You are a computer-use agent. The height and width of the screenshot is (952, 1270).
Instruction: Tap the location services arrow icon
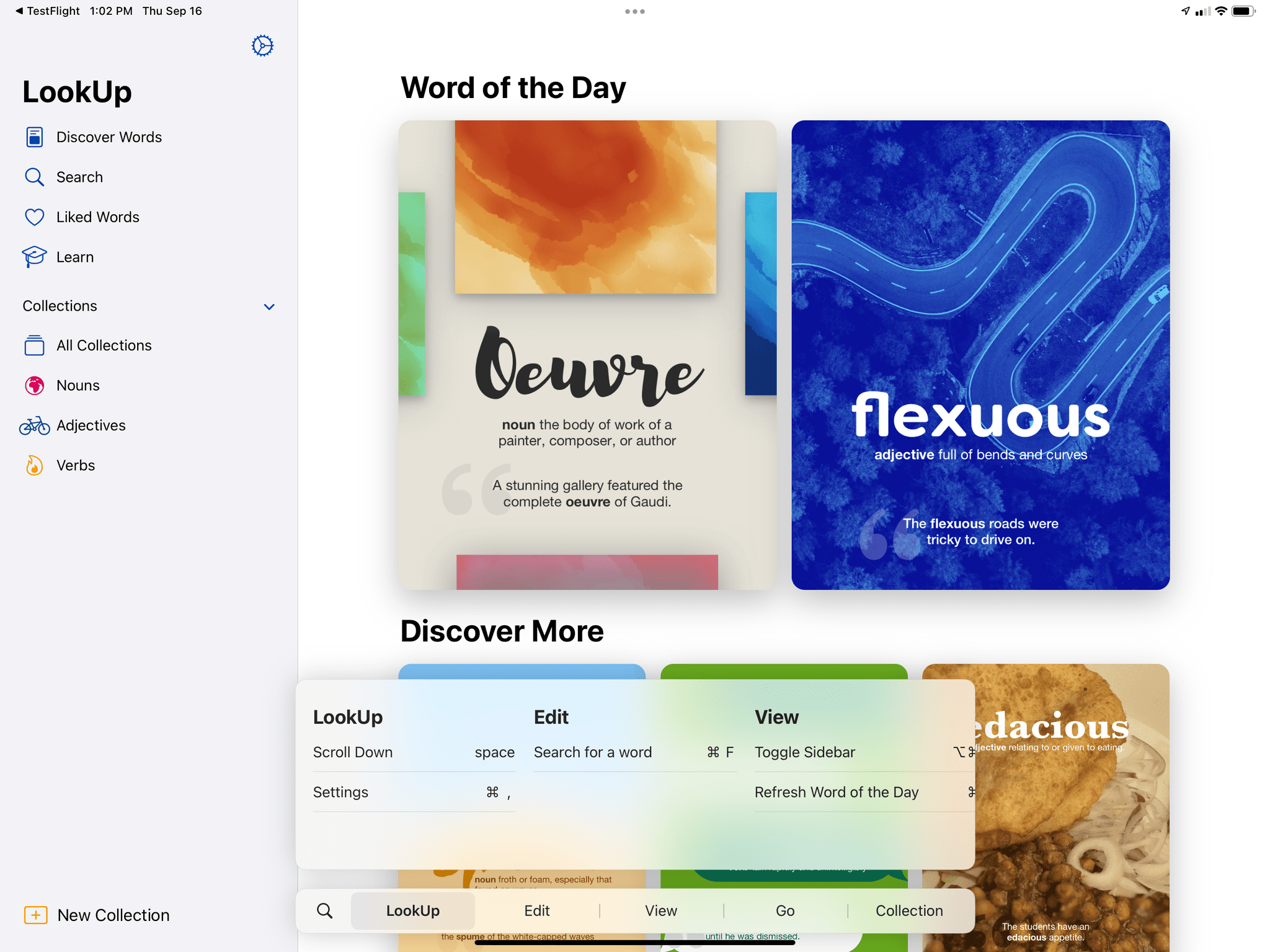point(1186,11)
